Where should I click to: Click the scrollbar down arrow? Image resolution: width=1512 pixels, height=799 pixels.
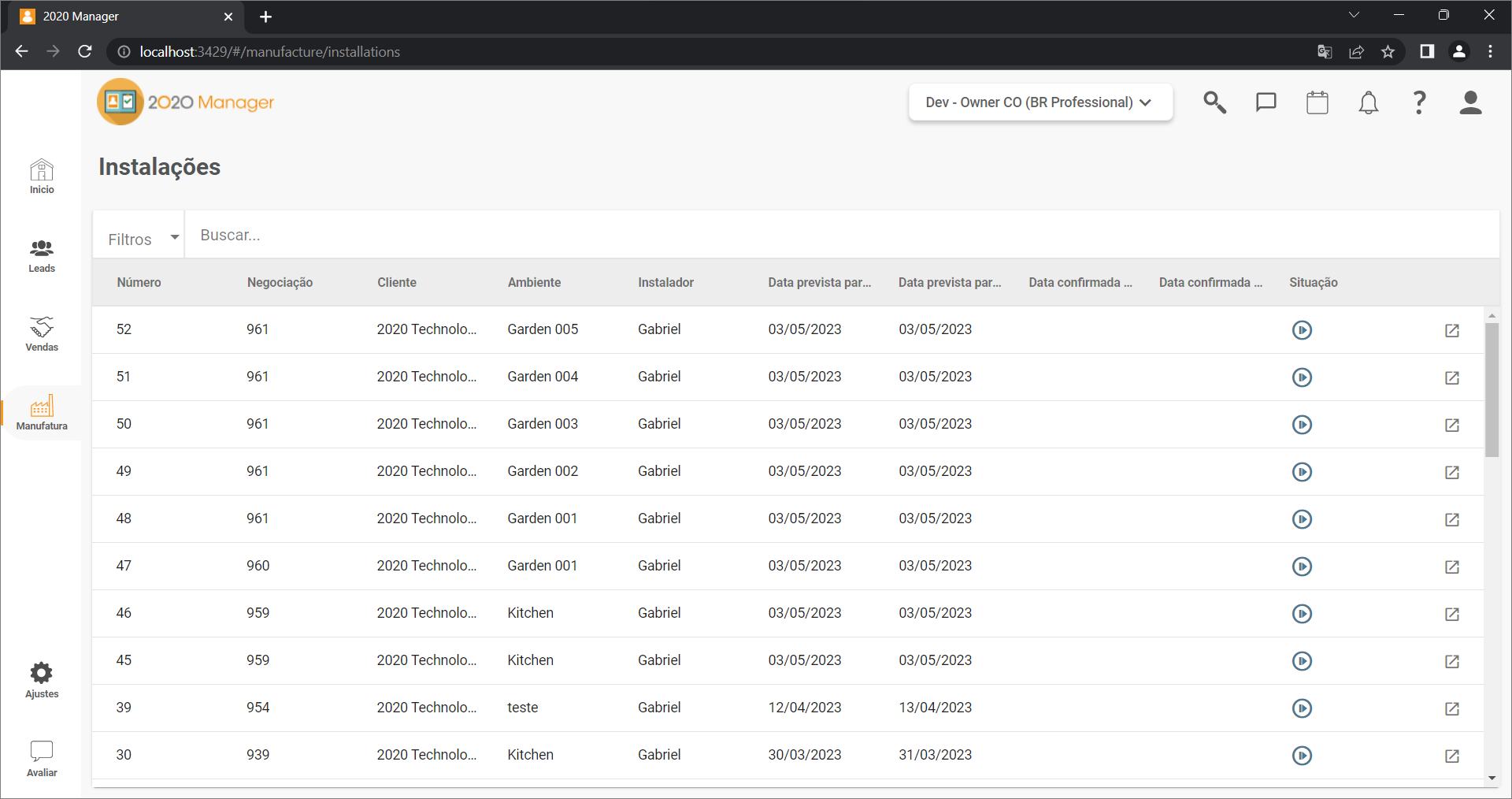point(1492,778)
